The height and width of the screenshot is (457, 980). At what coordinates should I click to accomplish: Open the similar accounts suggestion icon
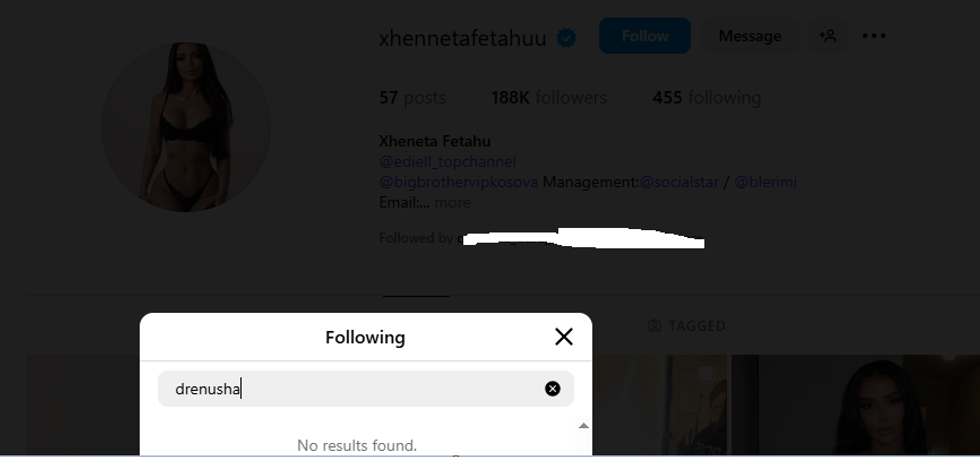click(828, 36)
